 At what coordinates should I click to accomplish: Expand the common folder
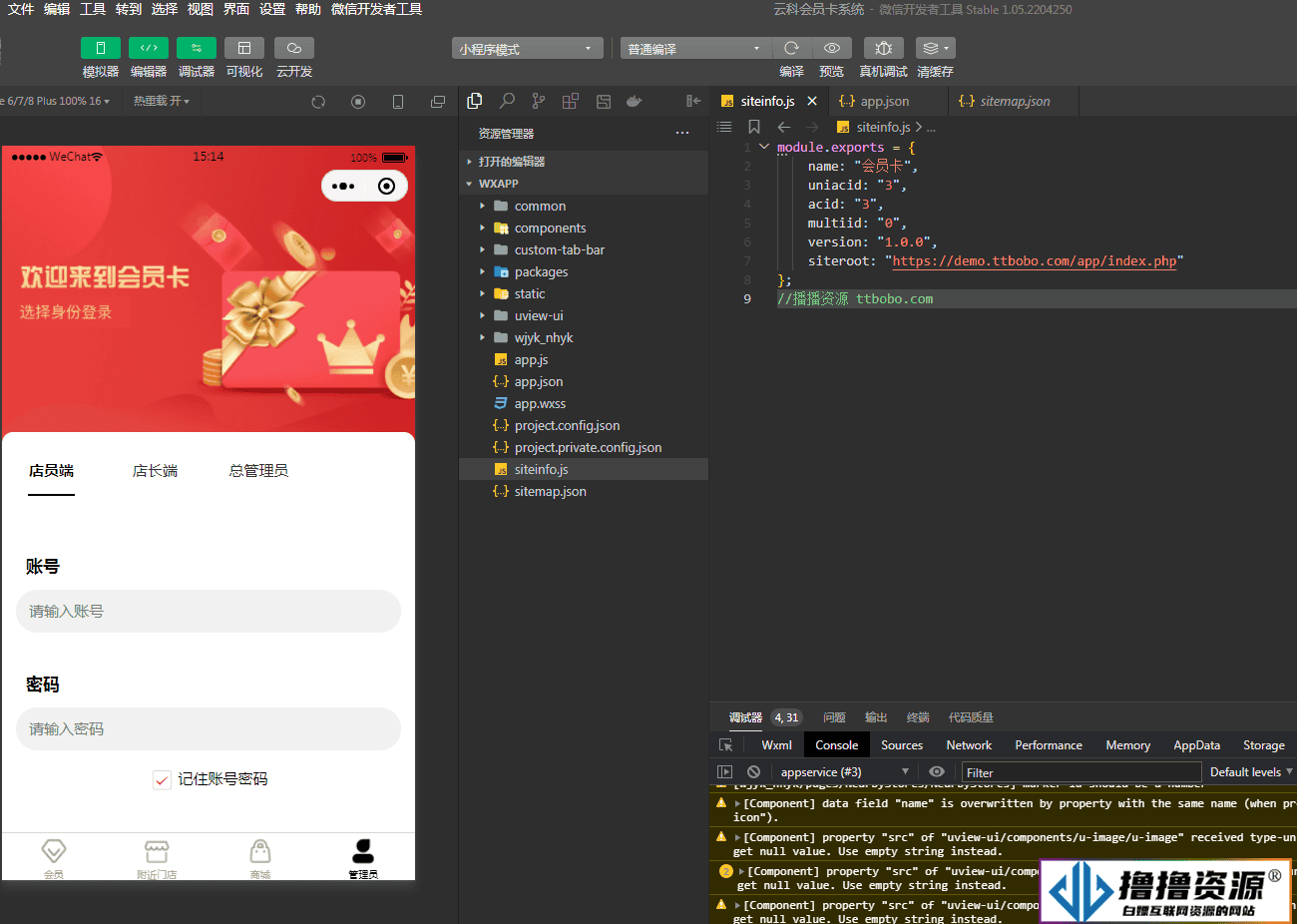tap(584, 206)
